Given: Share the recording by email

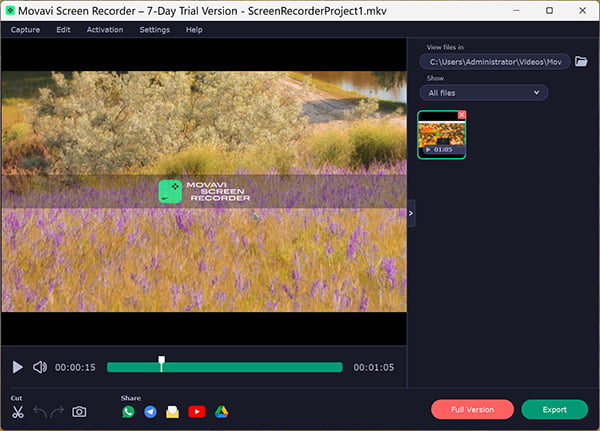Looking at the screenshot, I should [x=173, y=412].
